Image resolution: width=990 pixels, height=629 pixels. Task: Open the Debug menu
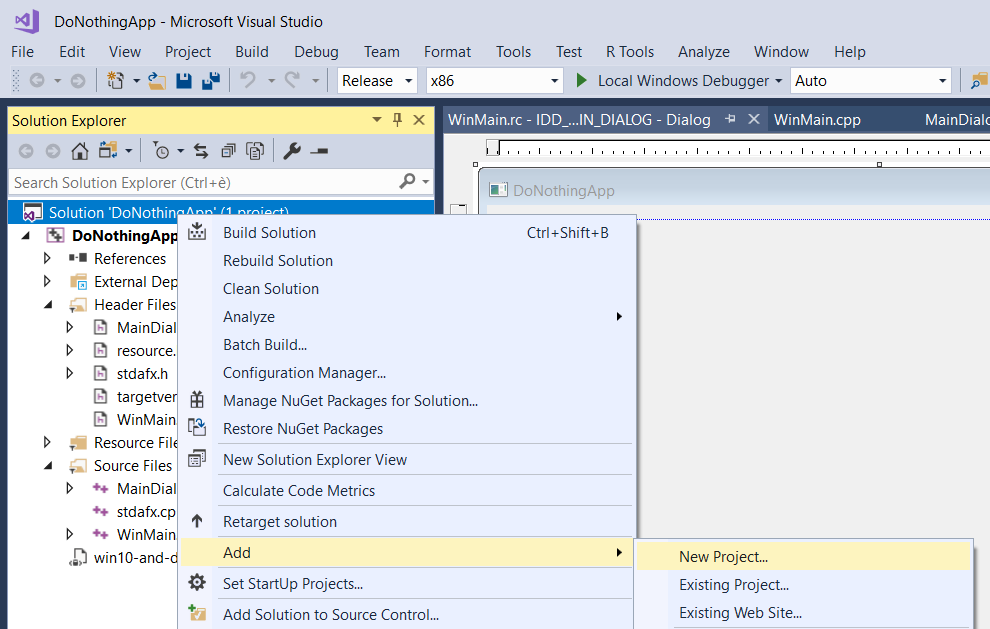click(x=316, y=52)
